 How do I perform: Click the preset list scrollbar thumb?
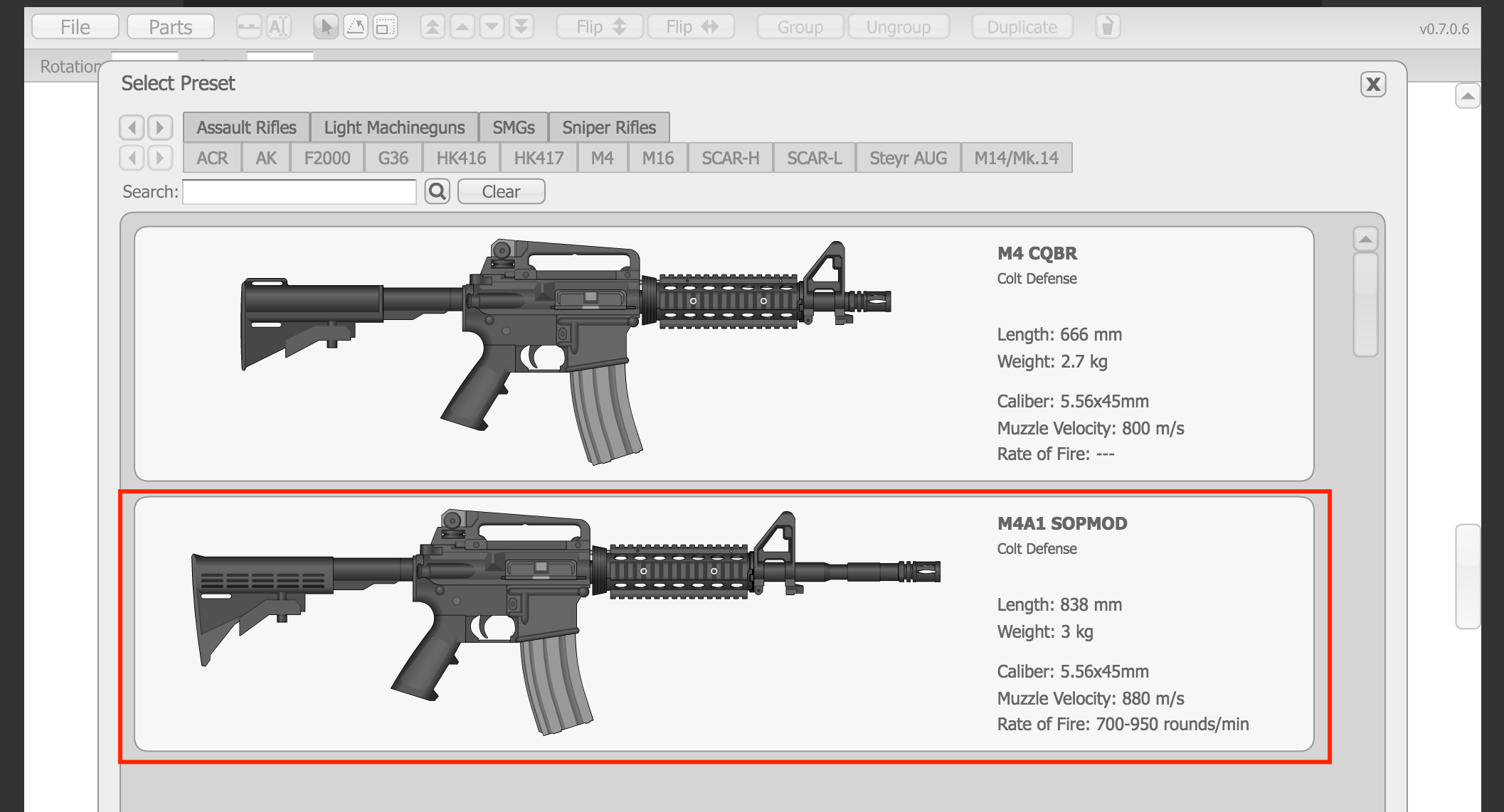click(1365, 305)
